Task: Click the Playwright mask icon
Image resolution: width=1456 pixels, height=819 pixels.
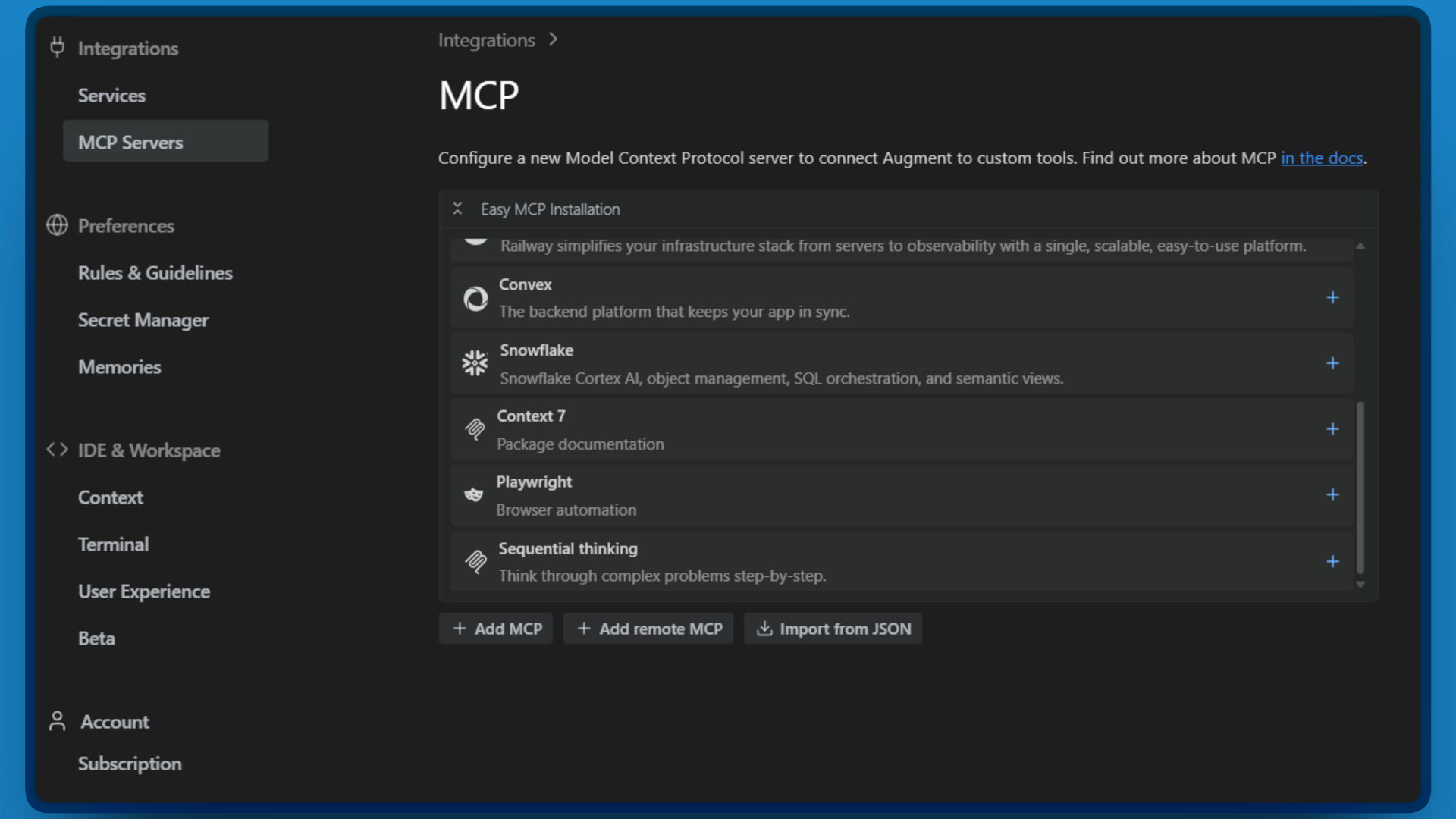Action: [x=475, y=494]
